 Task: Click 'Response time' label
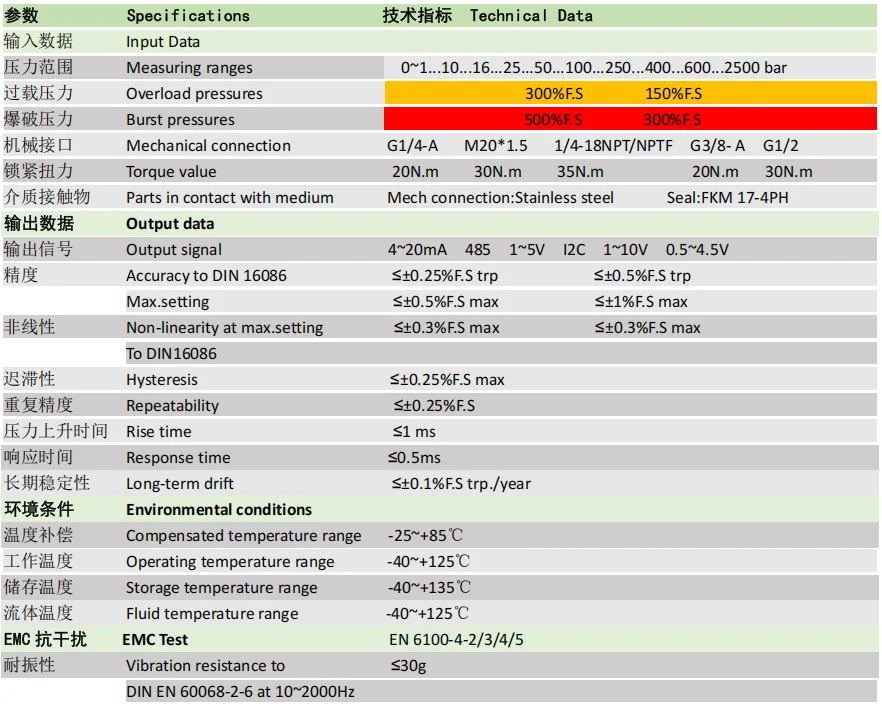pos(178,458)
